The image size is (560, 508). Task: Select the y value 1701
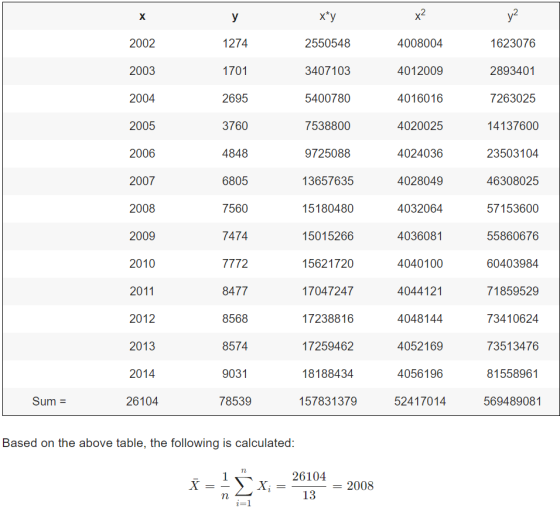(x=235, y=71)
